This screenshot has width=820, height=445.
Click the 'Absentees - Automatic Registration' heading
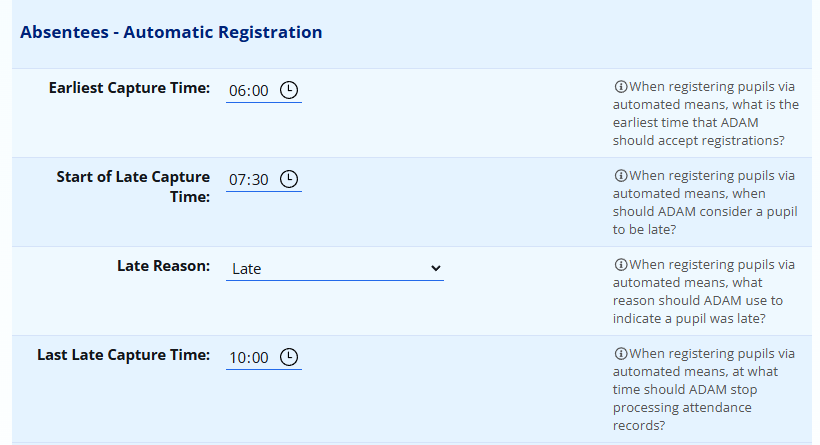pyautogui.click(x=171, y=32)
